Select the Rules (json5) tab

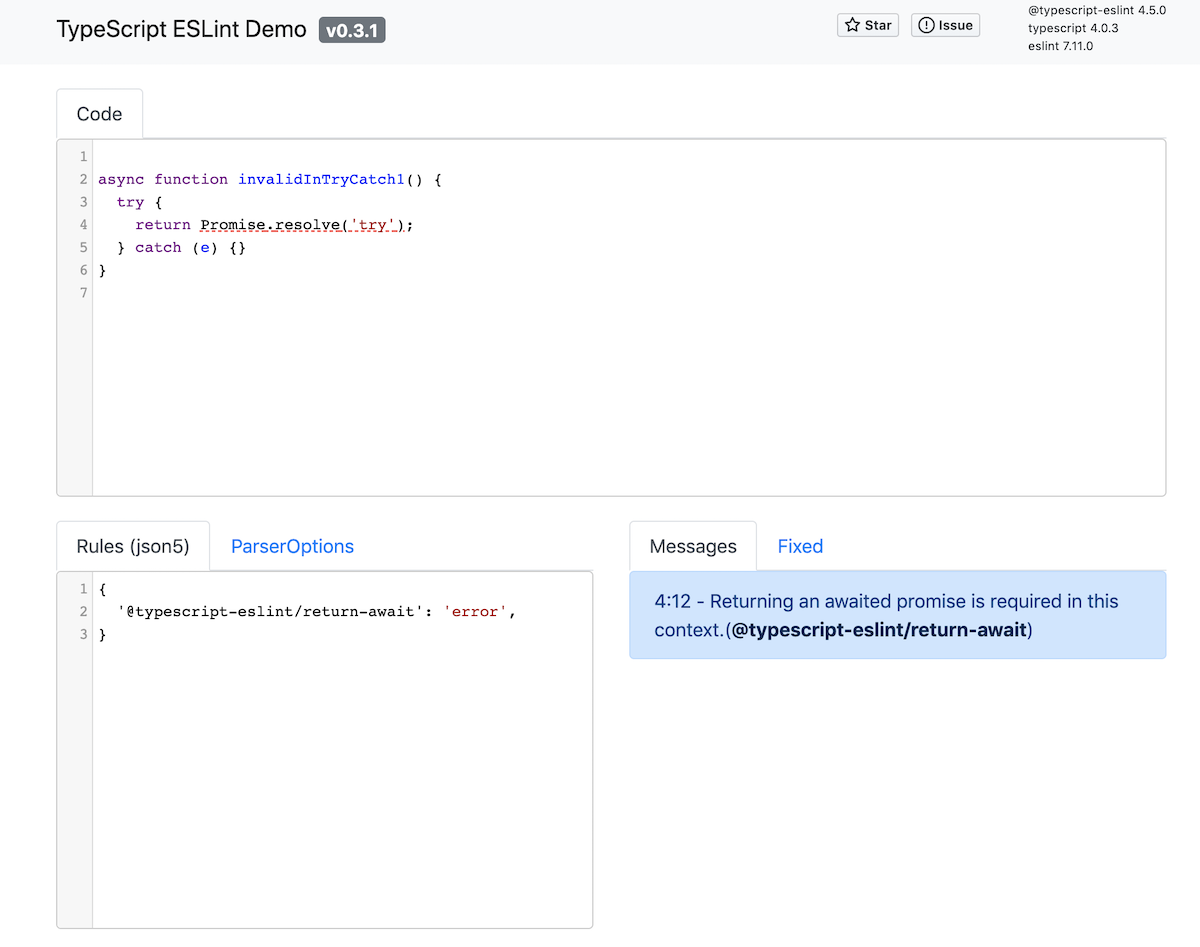coord(133,546)
